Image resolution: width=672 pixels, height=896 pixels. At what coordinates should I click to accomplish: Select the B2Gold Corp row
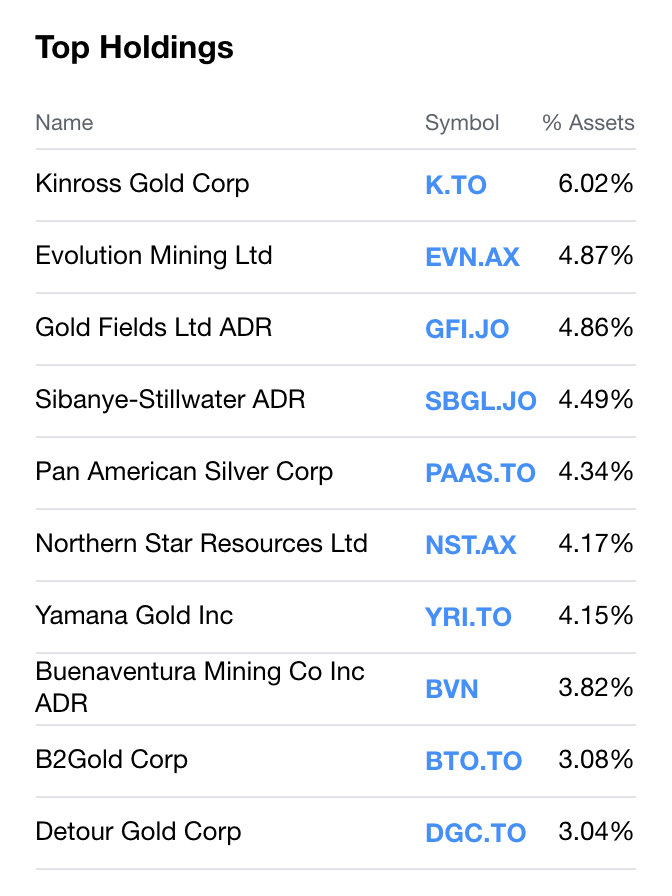pos(111,761)
